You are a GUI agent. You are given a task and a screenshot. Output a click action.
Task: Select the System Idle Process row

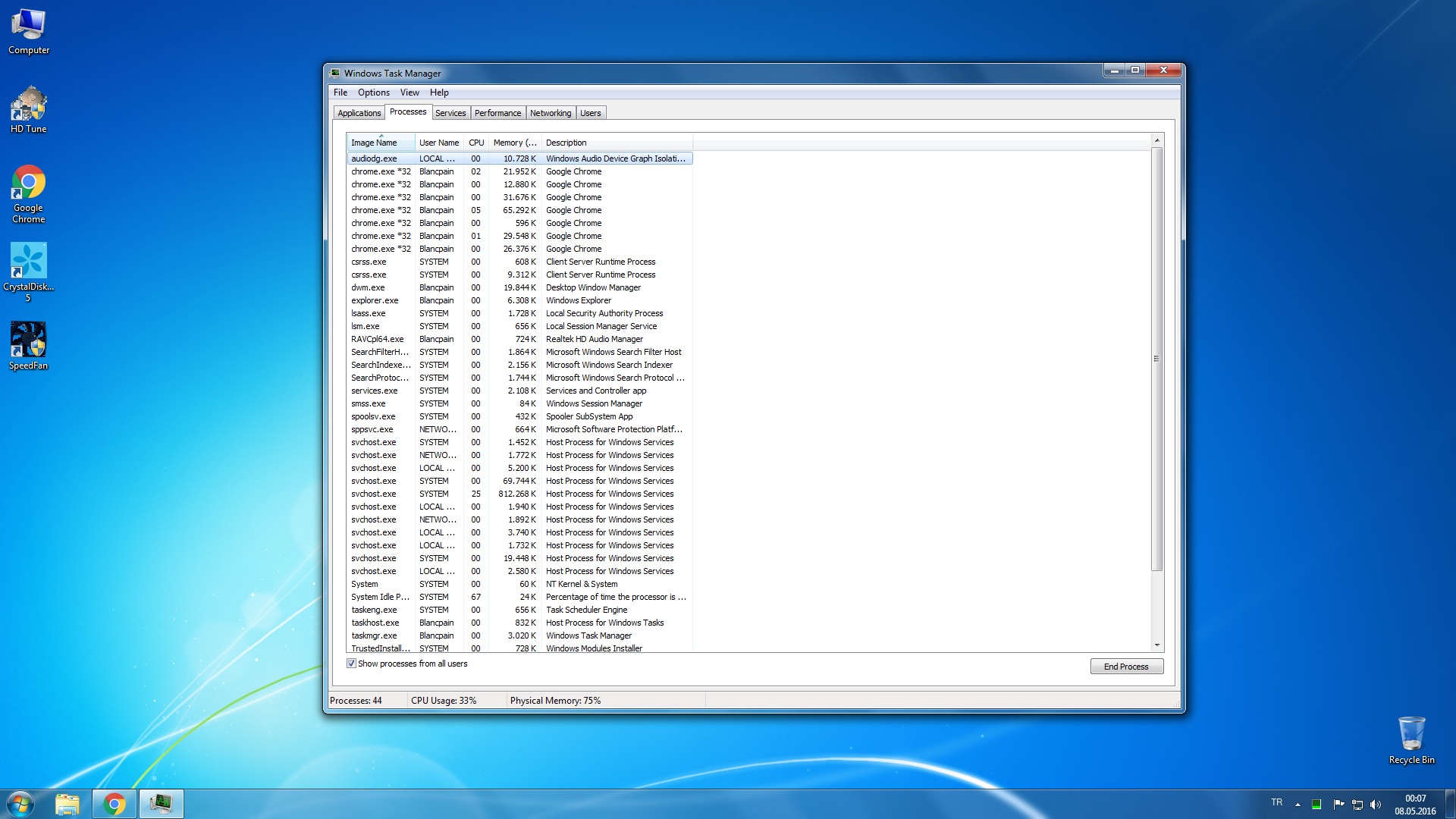(x=519, y=597)
